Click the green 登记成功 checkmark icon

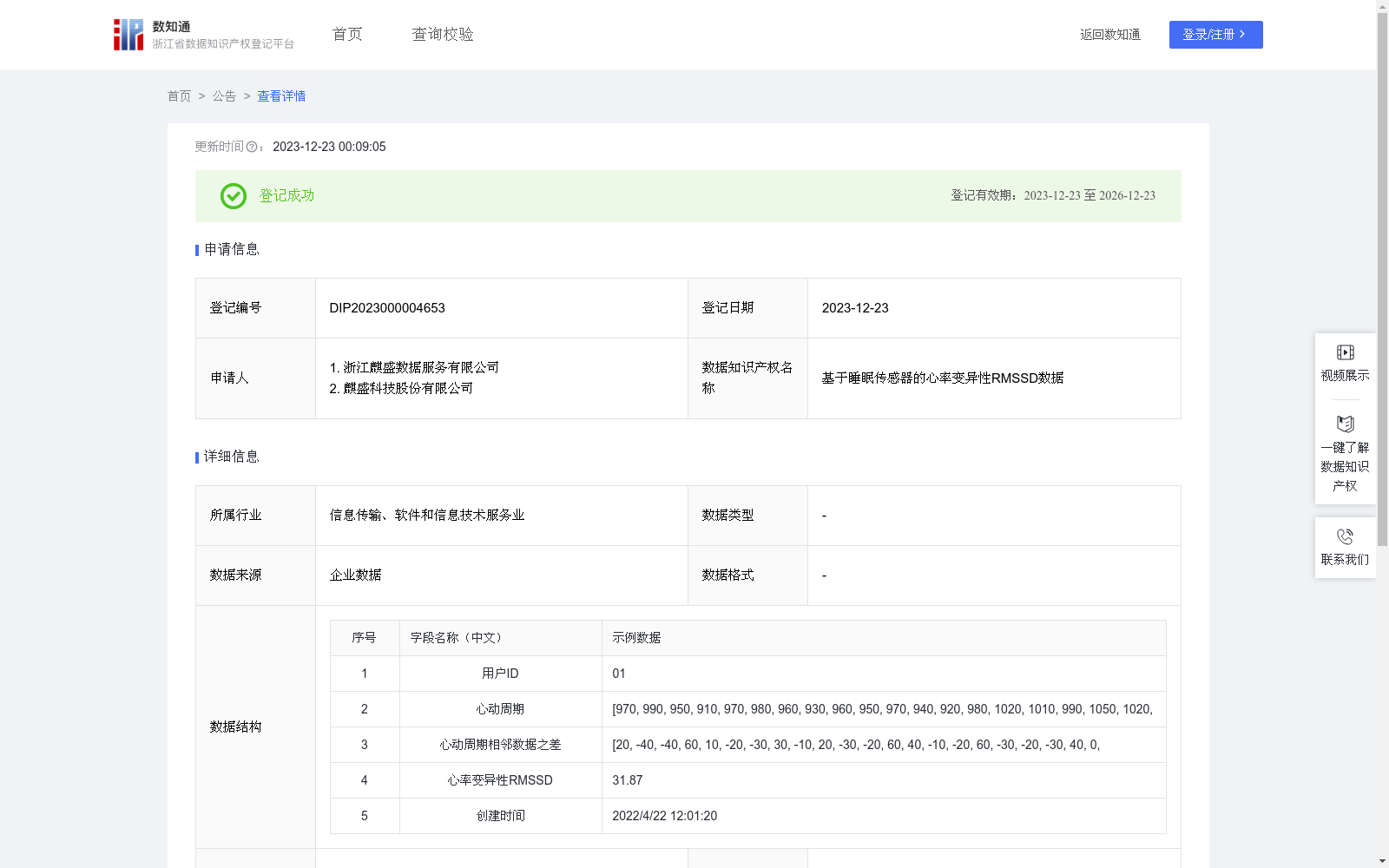[233, 196]
